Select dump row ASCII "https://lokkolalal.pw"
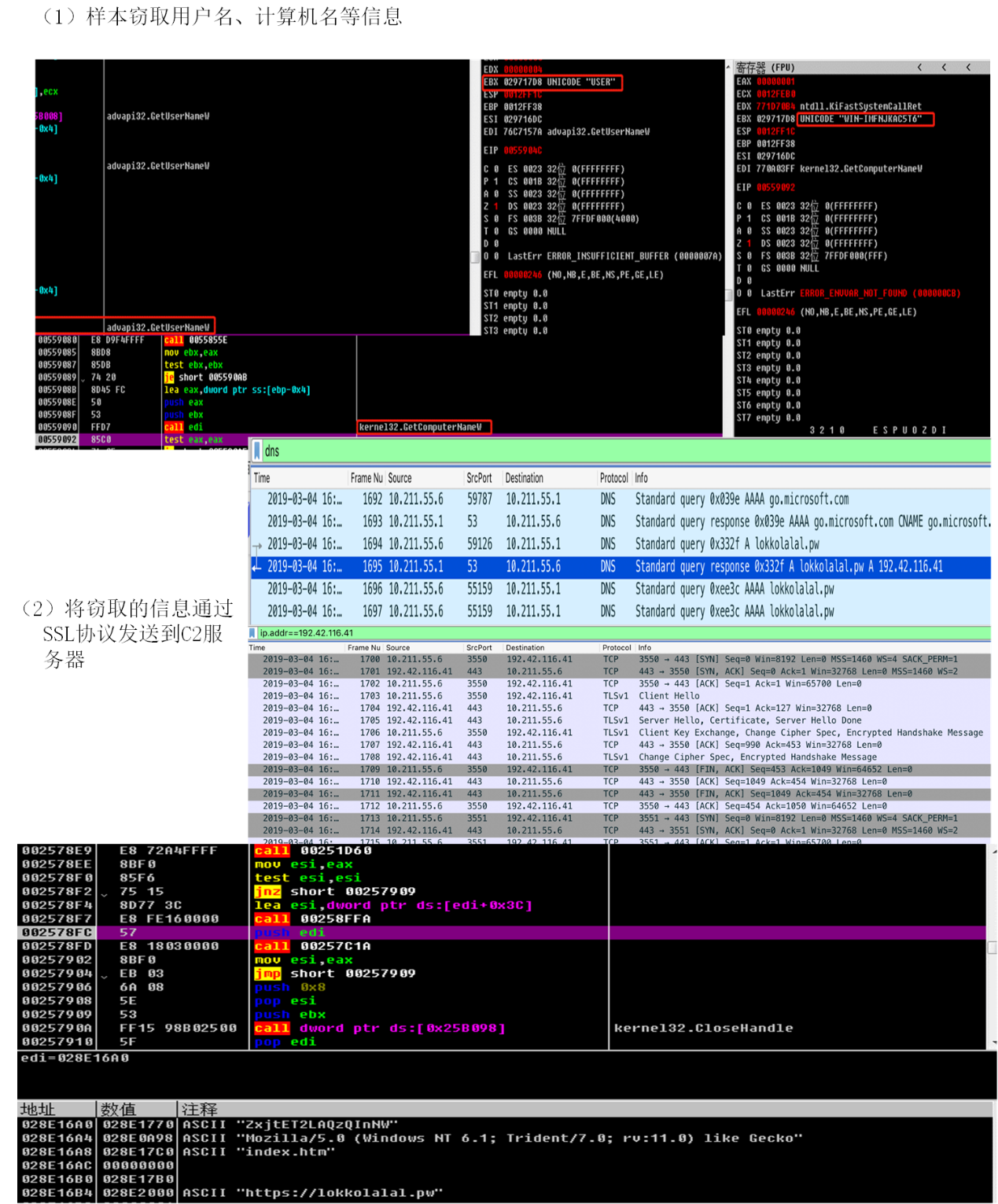Image resolution: width=998 pixels, height=1204 pixels. tap(504, 1193)
